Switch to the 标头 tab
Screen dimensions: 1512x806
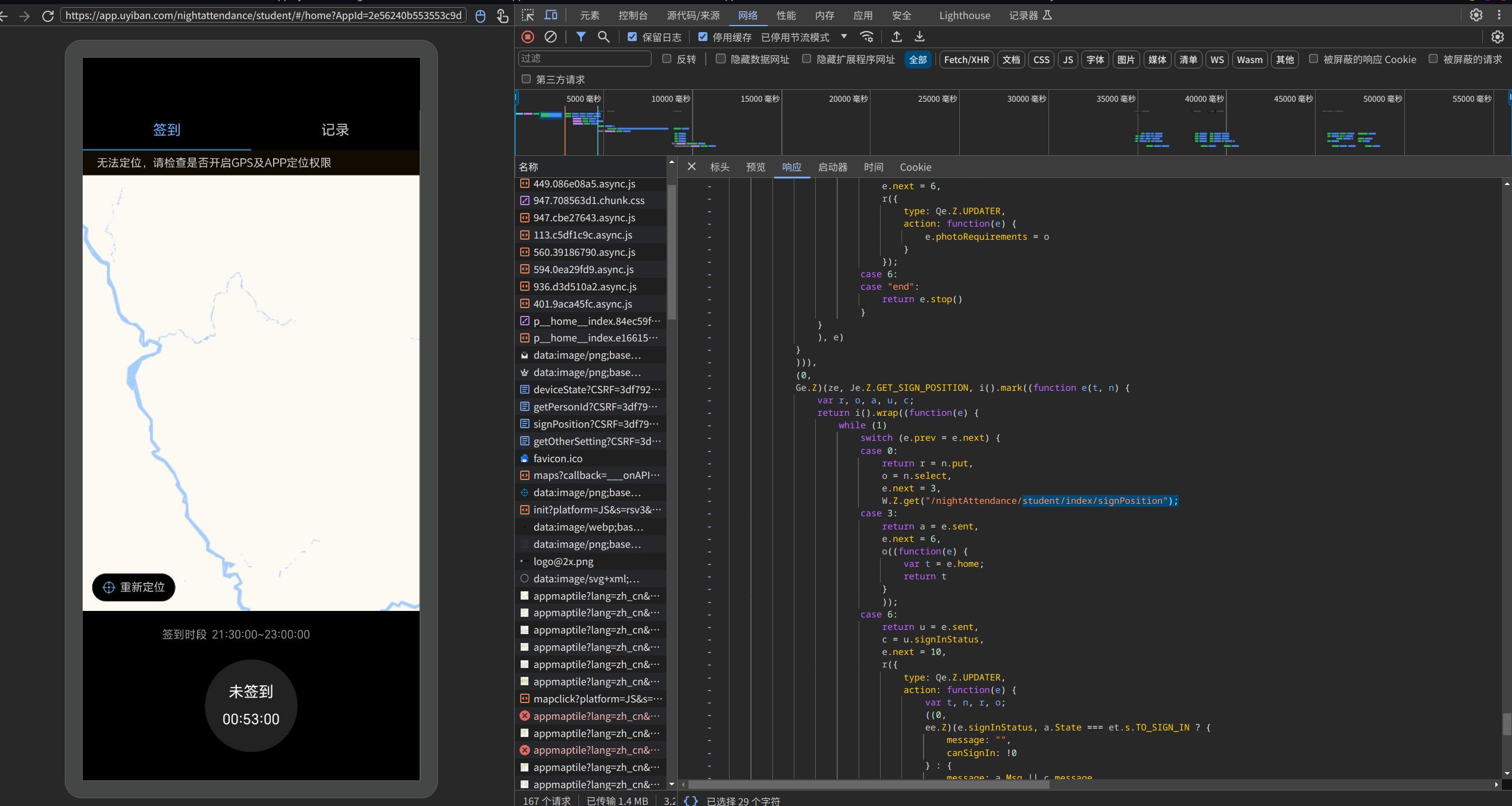pyautogui.click(x=719, y=167)
